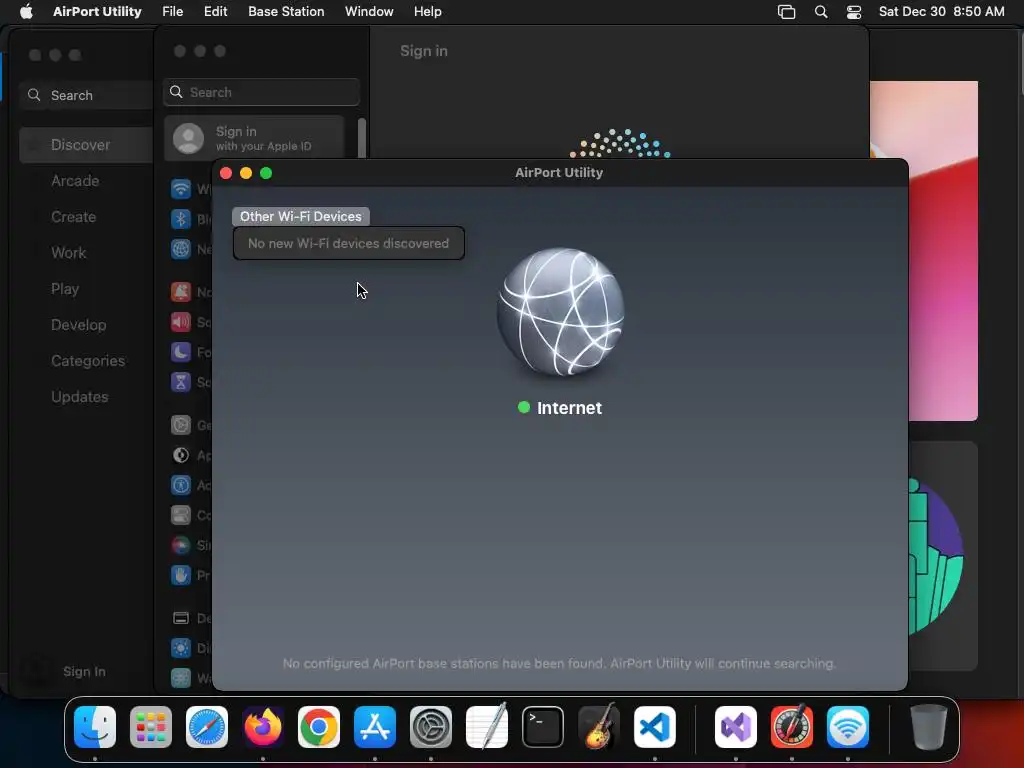The height and width of the screenshot is (768, 1024).
Task: Select Notifications bell icon in System Settings
Action: click(x=181, y=292)
